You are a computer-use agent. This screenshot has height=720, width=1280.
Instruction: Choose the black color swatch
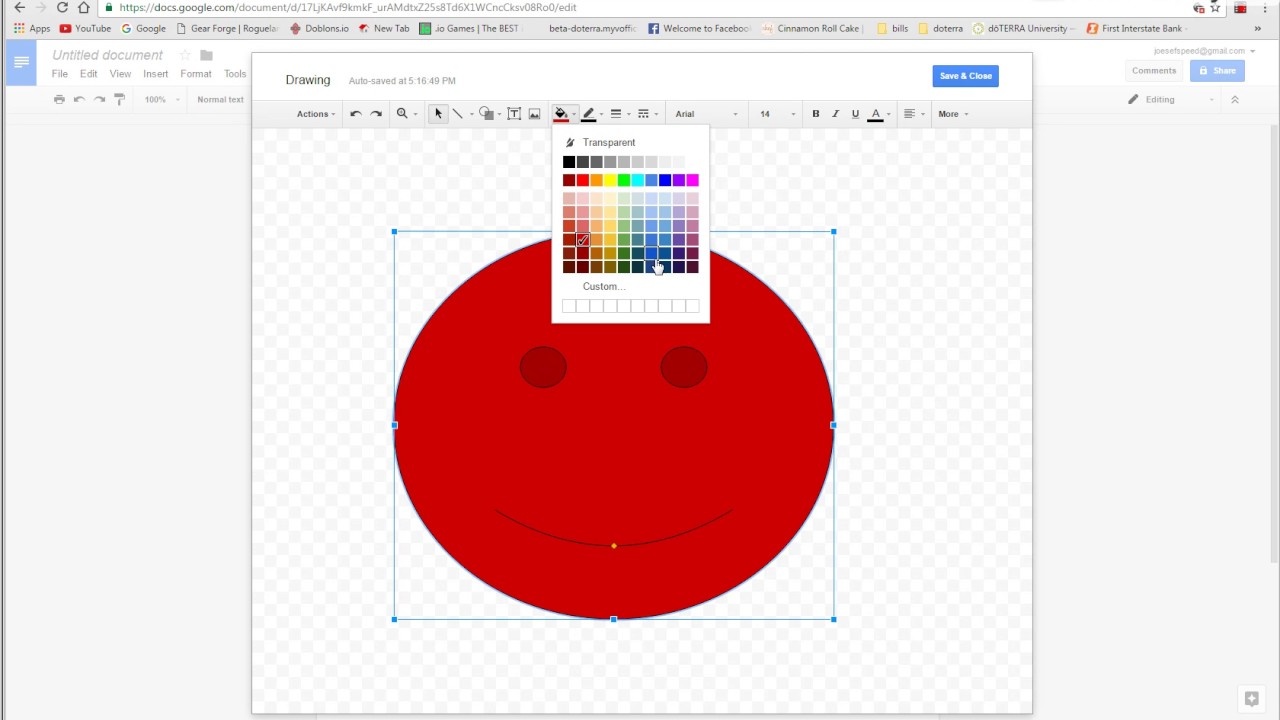pos(569,162)
